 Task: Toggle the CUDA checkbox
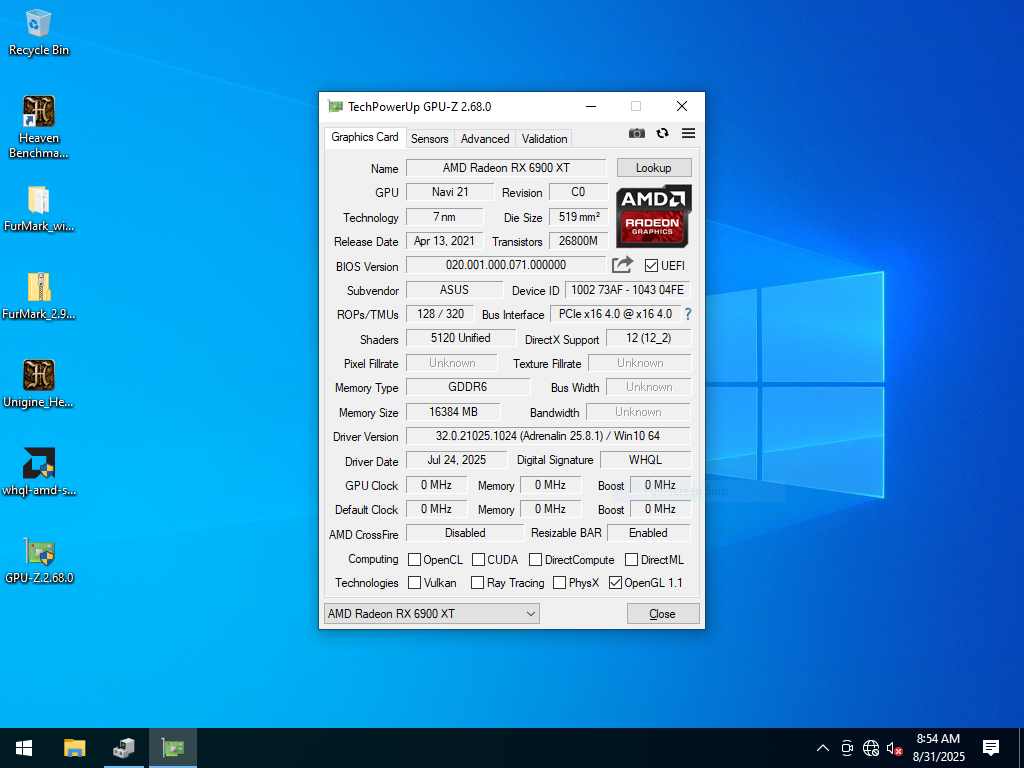click(x=478, y=560)
